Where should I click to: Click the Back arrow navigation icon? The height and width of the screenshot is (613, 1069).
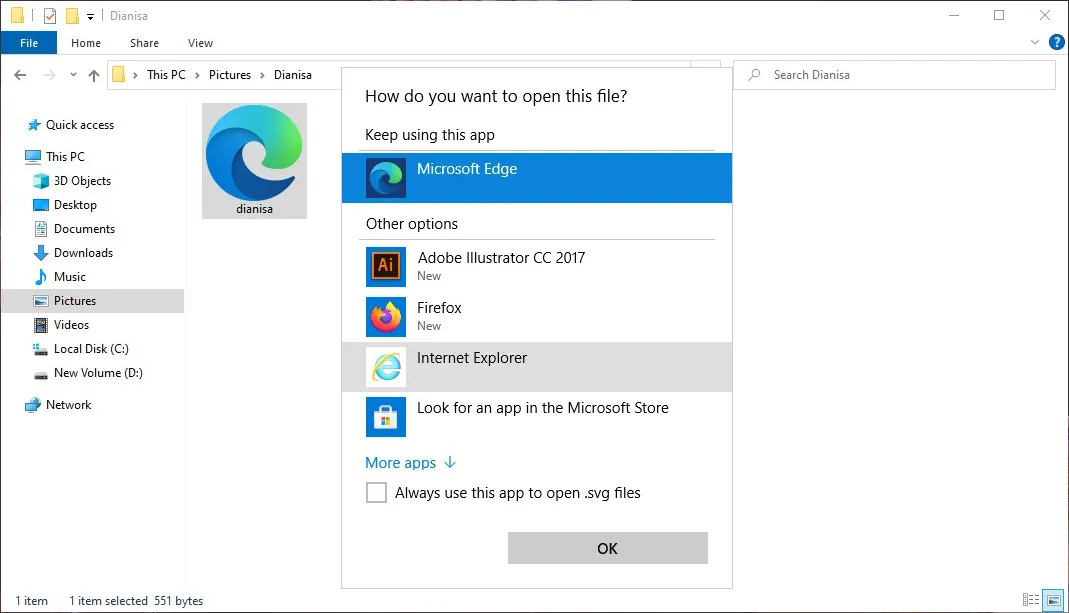[20, 75]
